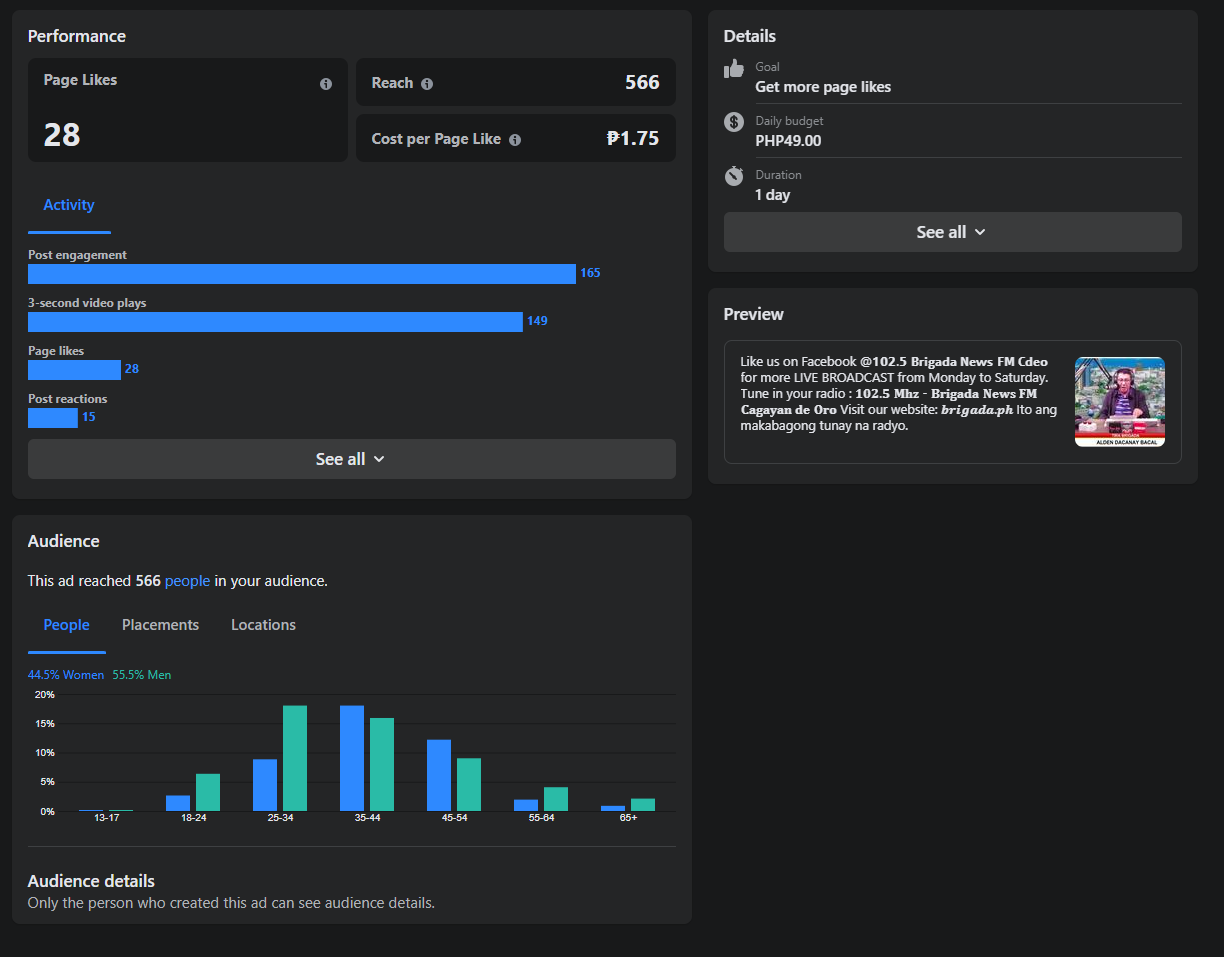Image resolution: width=1224 pixels, height=957 pixels.
Task: Click the Post engagement bar
Action: pyautogui.click(x=302, y=274)
